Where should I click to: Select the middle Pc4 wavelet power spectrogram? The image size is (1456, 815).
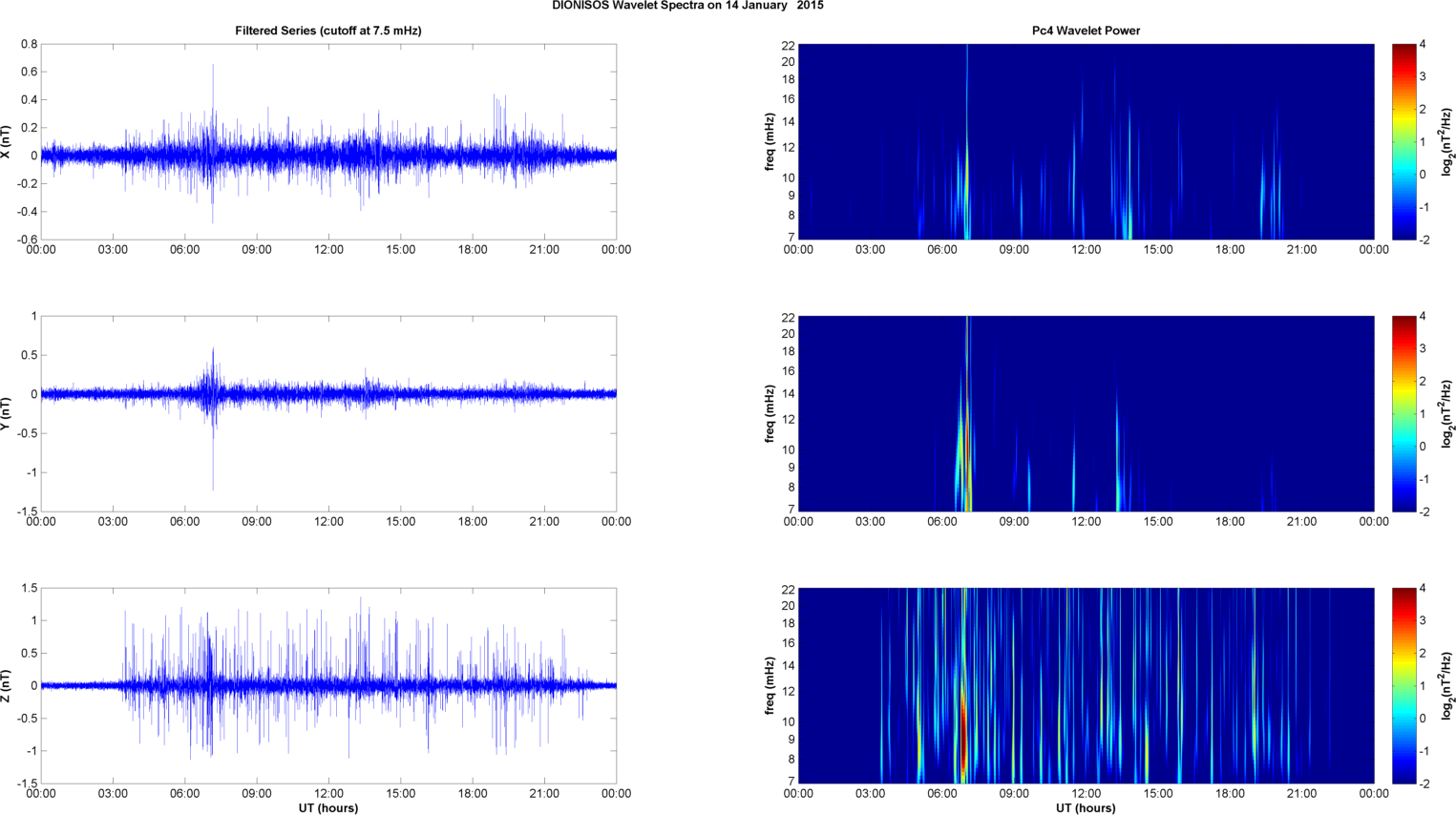pos(1086,413)
